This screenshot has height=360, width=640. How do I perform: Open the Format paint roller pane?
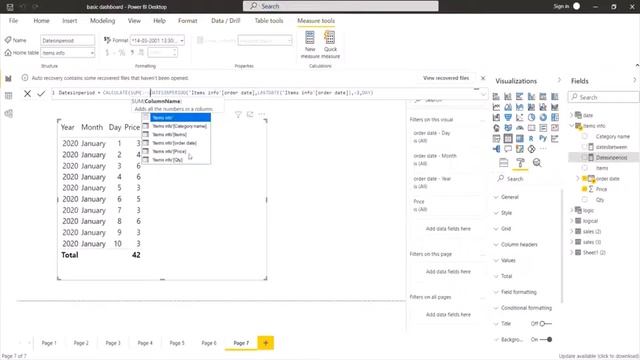pyautogui.click(x=520, y=163)
